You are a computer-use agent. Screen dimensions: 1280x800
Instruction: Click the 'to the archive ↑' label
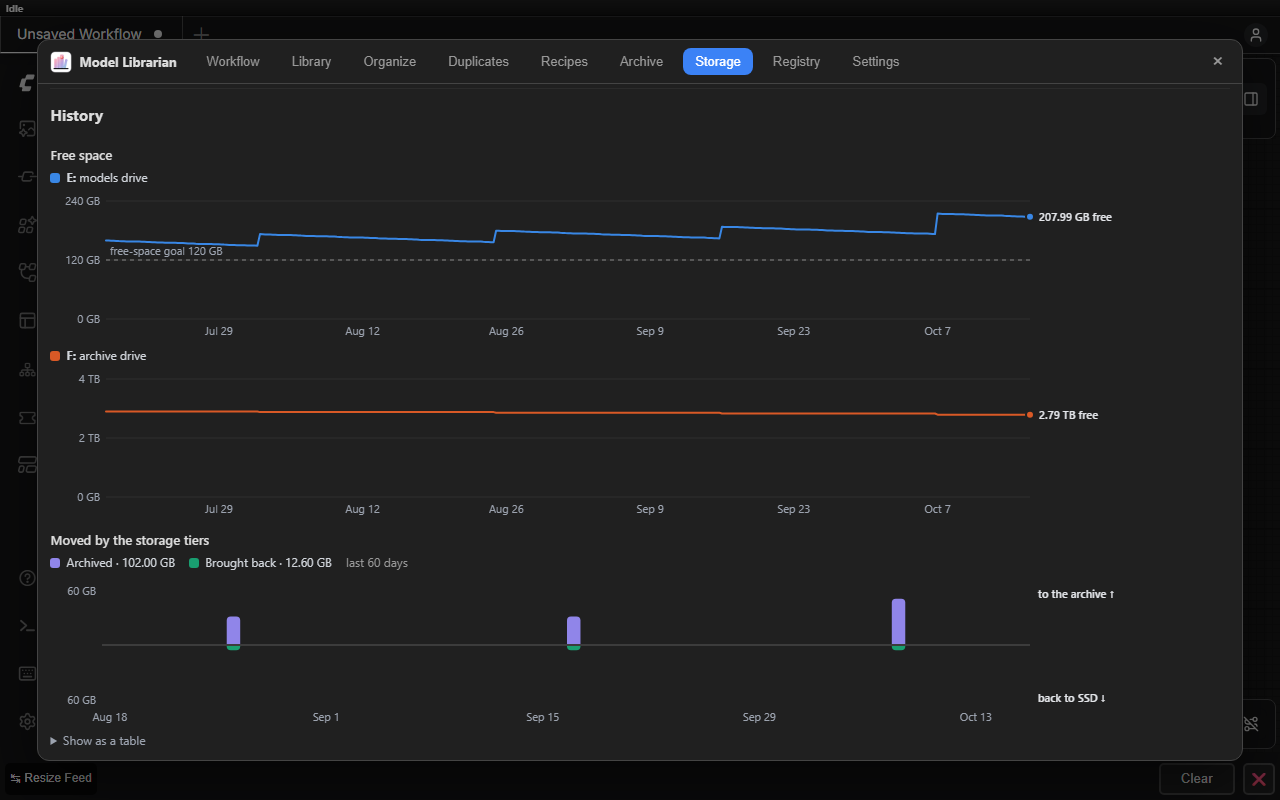tap(1076, 594)
